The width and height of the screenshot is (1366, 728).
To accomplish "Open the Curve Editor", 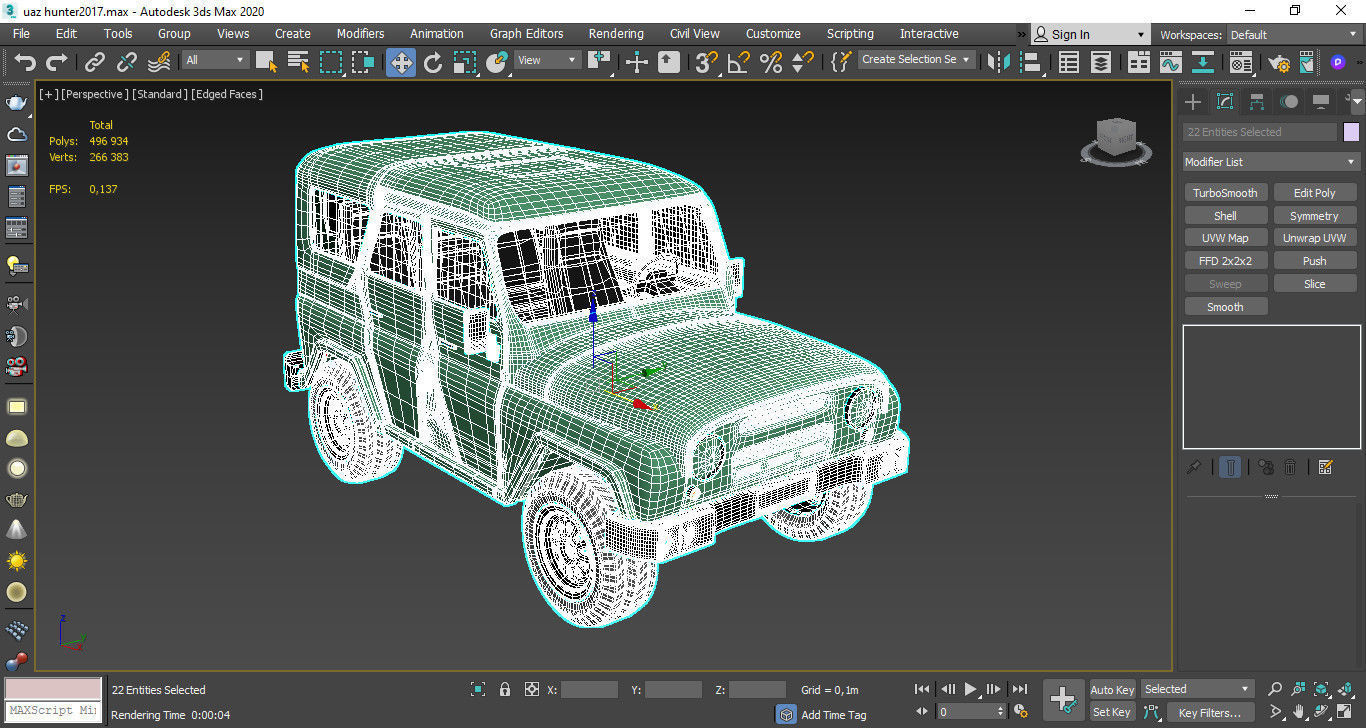I will [1171, 62].
